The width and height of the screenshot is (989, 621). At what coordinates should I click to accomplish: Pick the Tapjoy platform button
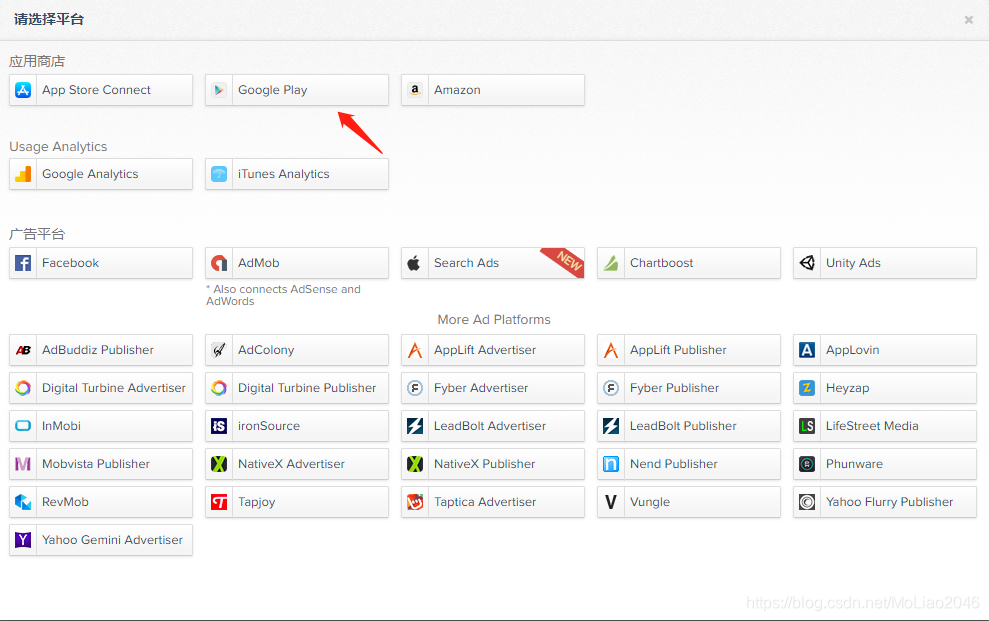click(296, 502)
